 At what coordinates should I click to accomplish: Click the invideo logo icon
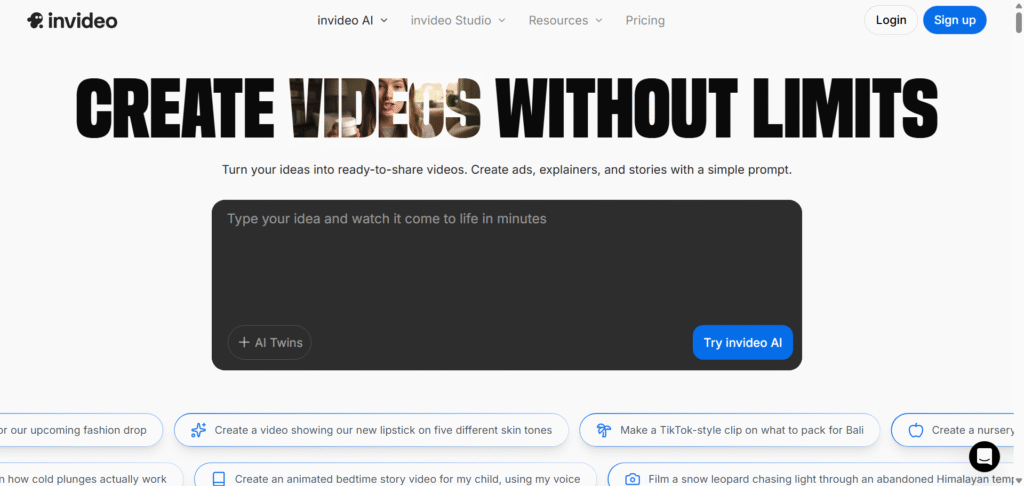(x=35, y=20)
